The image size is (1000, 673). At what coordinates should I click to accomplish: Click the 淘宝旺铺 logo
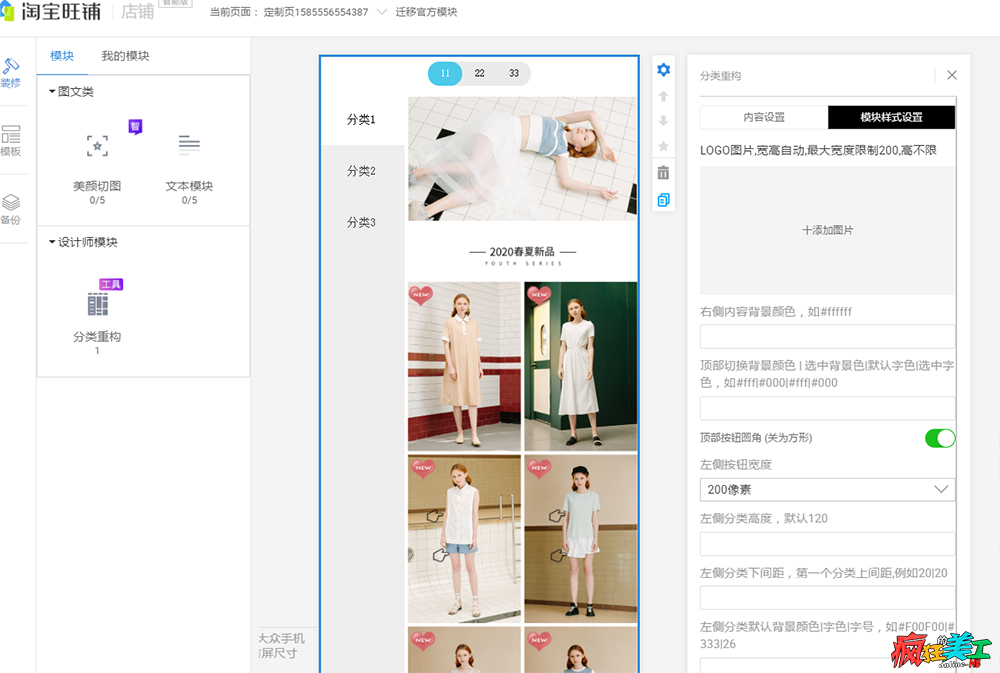(51, 11)
